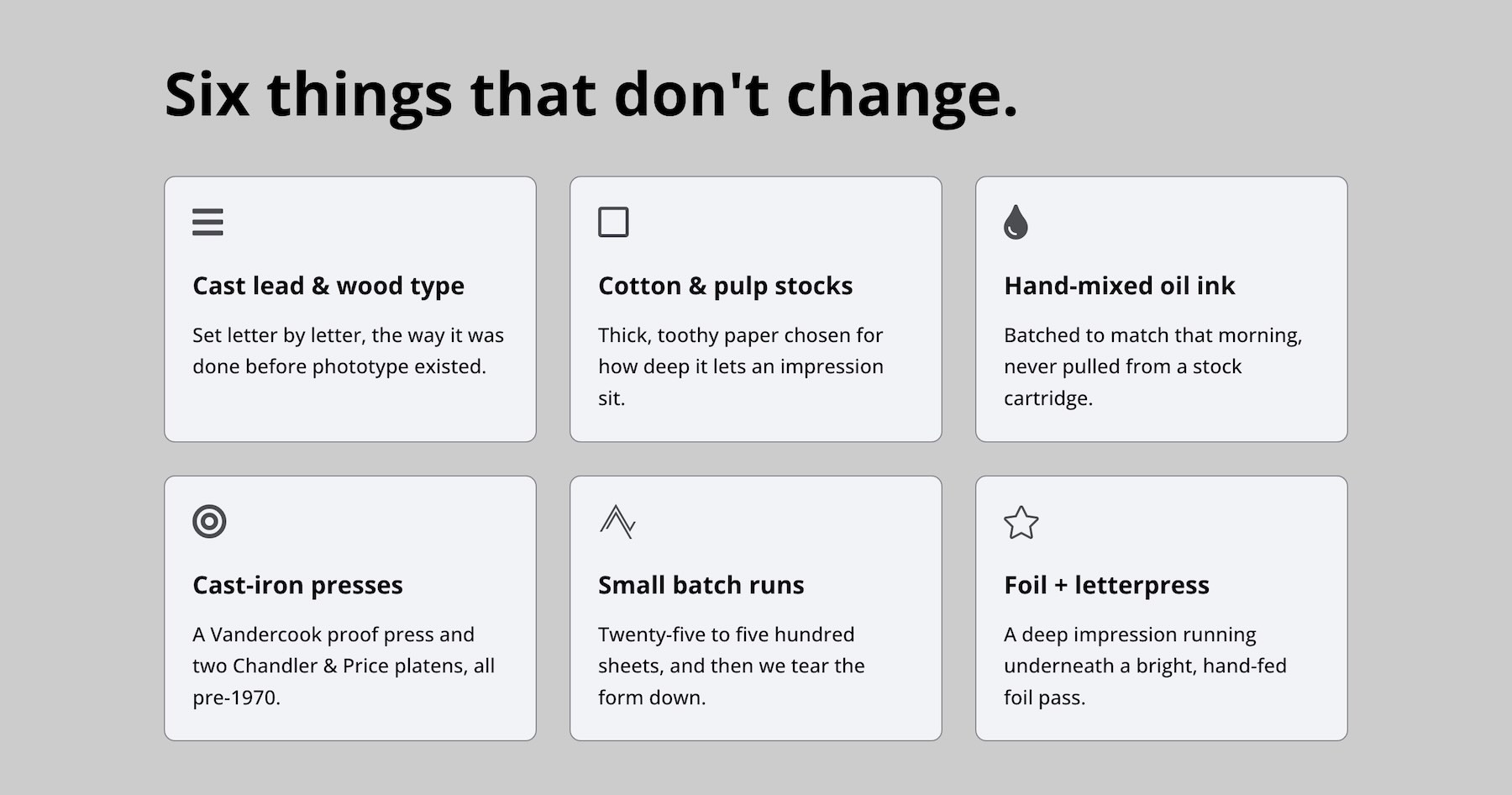Click the concentric circles target icon

point(209,522)
